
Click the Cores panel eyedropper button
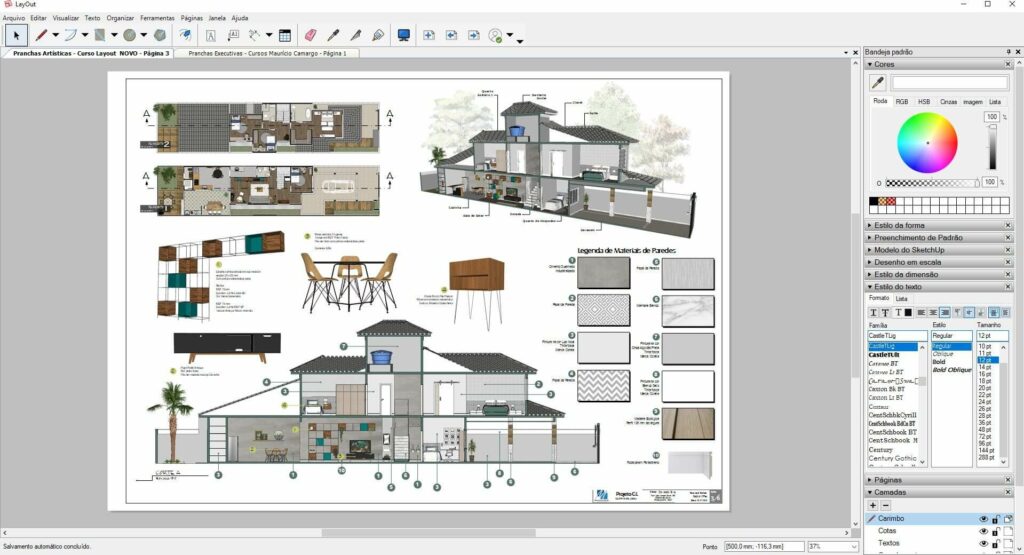(878, 82)
